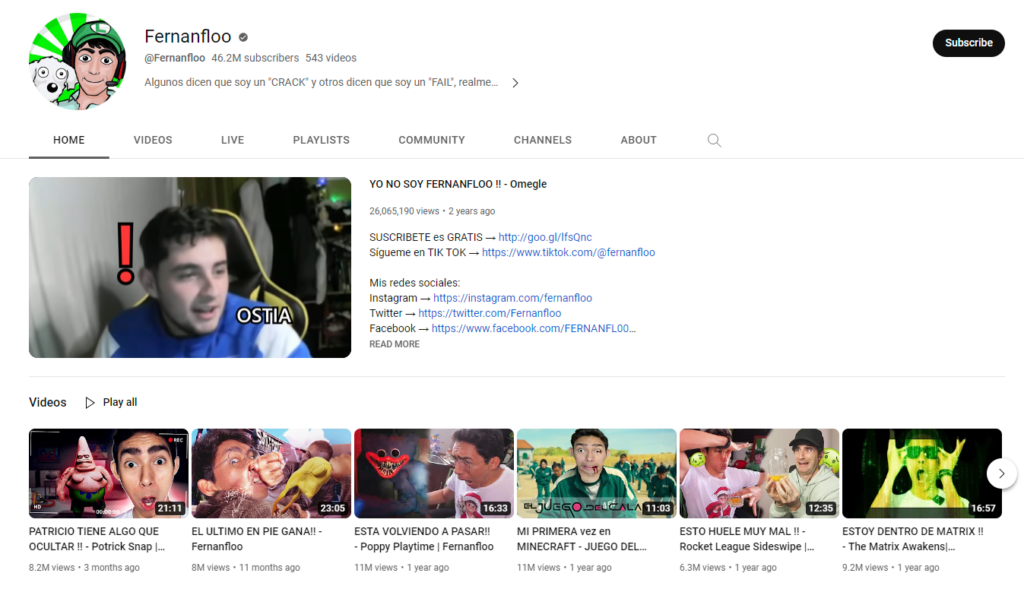Switch to the HOME tab
Screen dimensions: 1024x589
click(x=69, y=140)
